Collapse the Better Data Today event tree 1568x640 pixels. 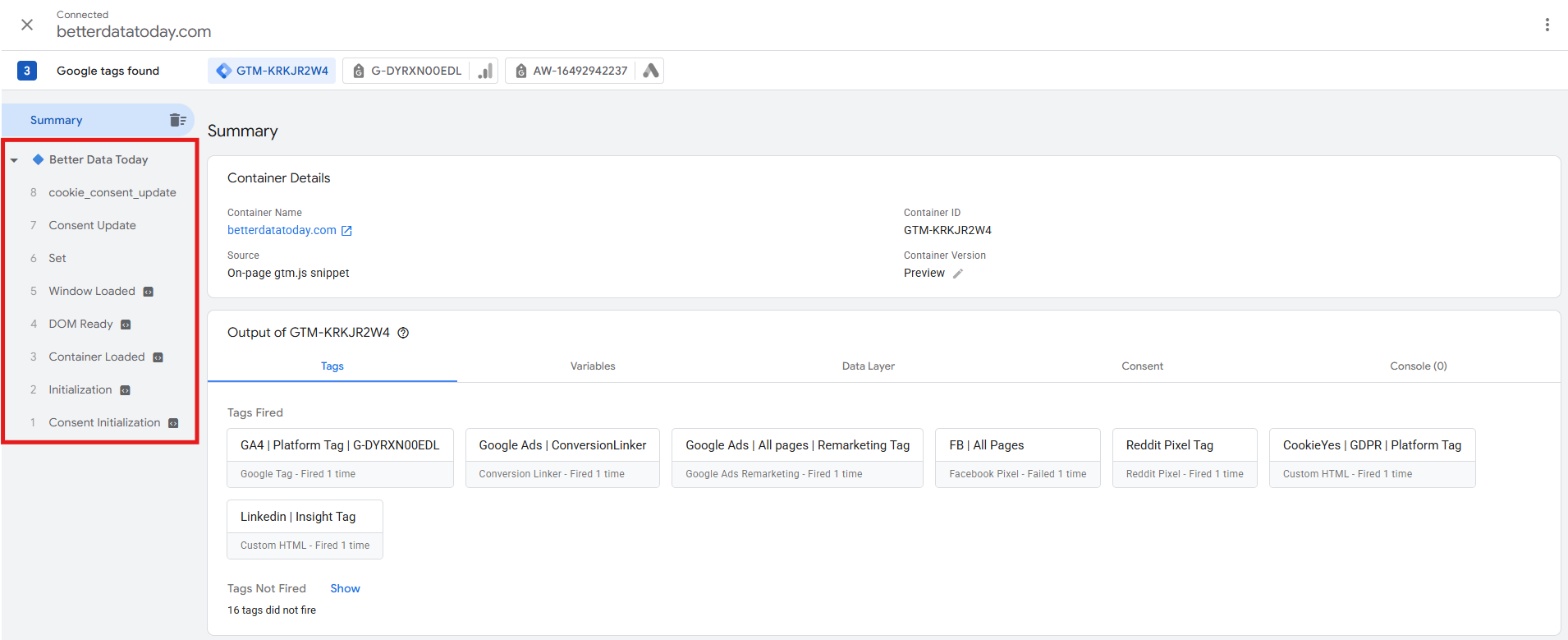coord(14,160)
